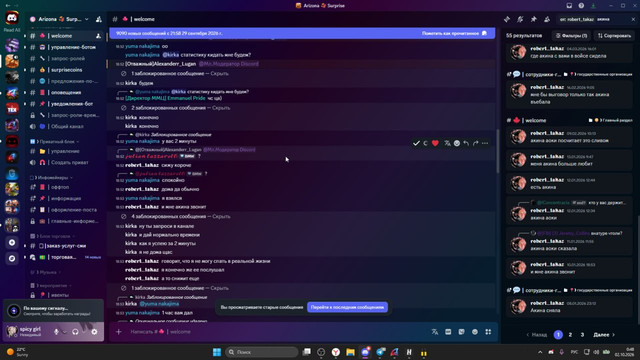The width and height of the screenshot is (640, 360).
Task: Toggle headphones deafen in user panel
Action: click(x=75, y=332)
